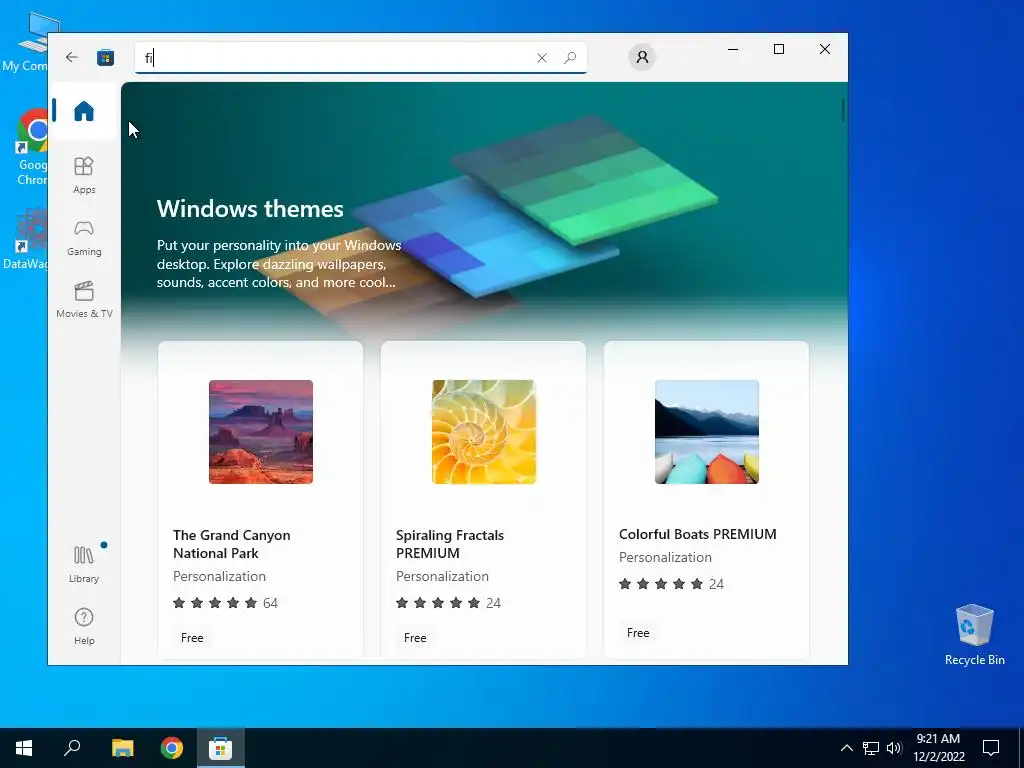Open the notification center icon
1024x768 pixels.
point(991,748)
